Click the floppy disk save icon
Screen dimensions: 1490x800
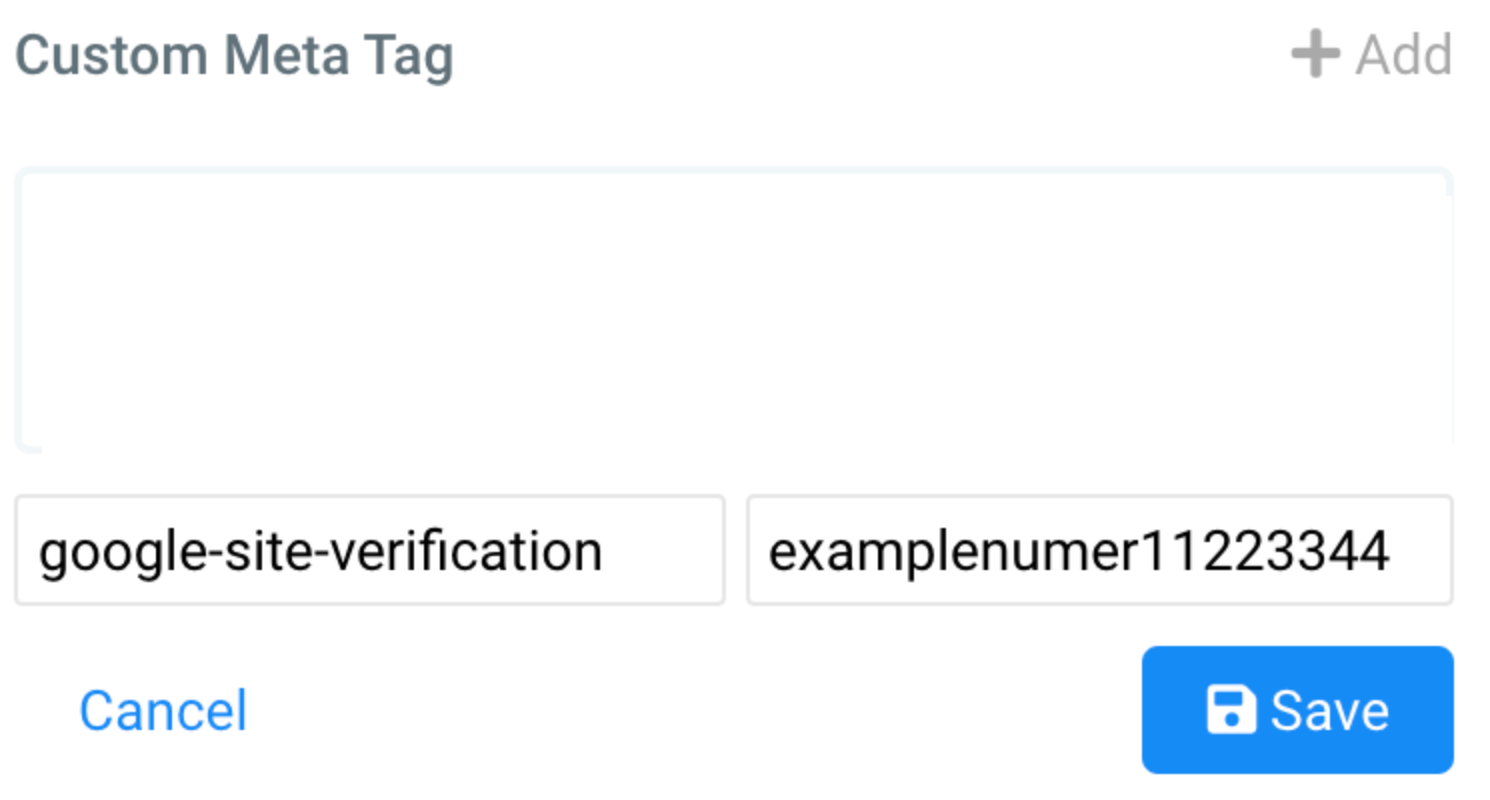point(1231,710)
